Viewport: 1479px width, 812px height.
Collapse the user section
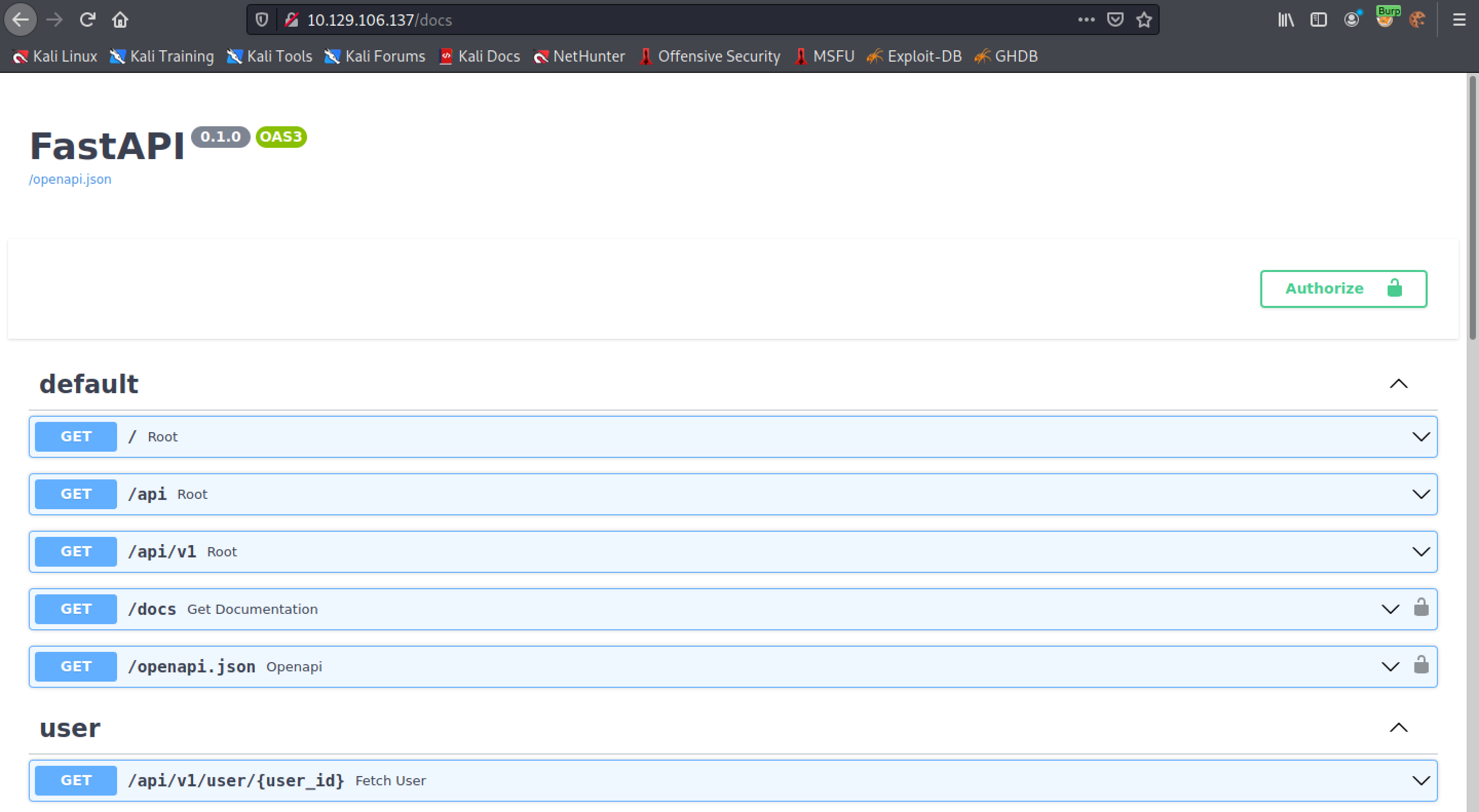coord(1398,728)
